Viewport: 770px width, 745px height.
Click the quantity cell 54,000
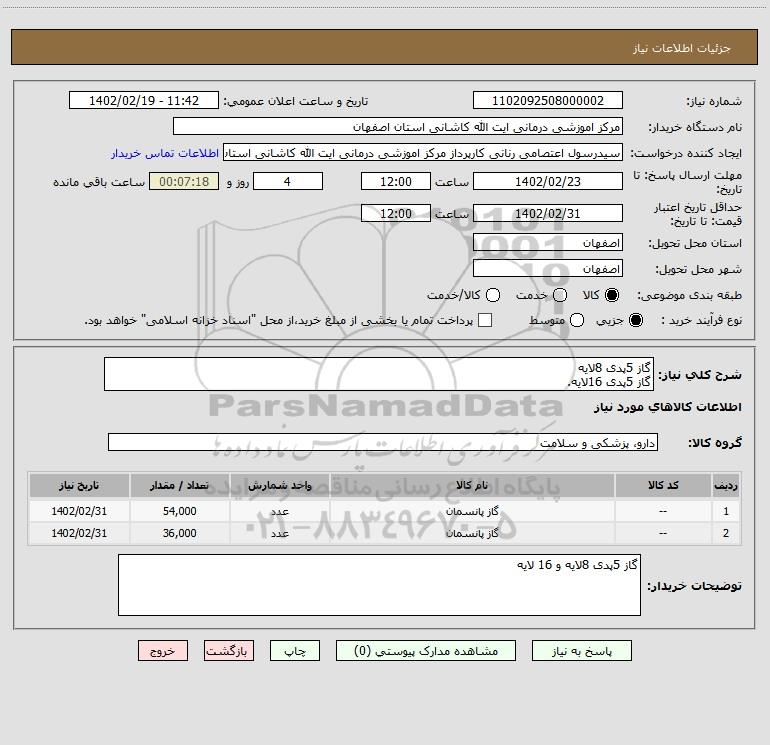(x=179, y=511)
